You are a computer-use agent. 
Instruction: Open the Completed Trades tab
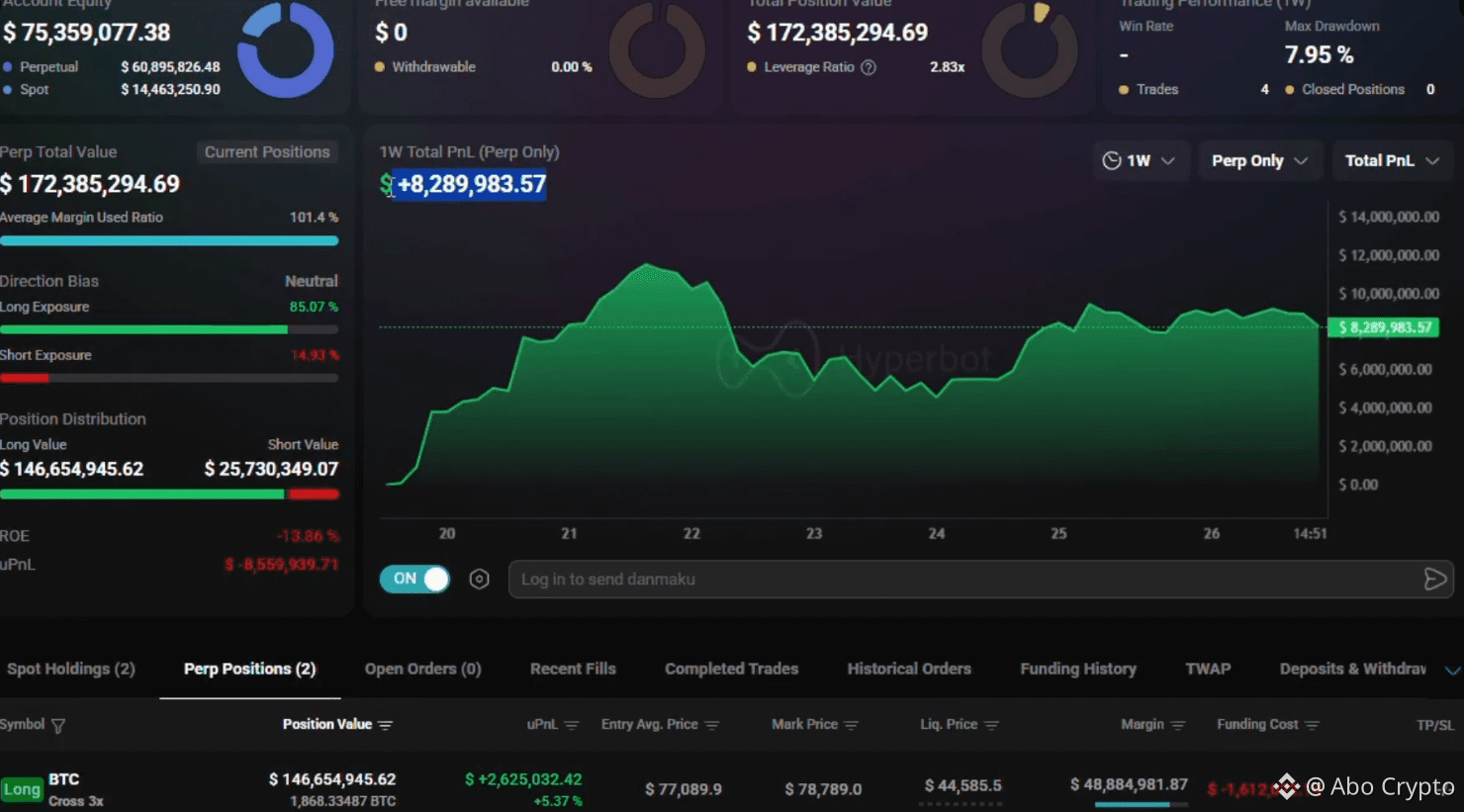coord(731,669)
